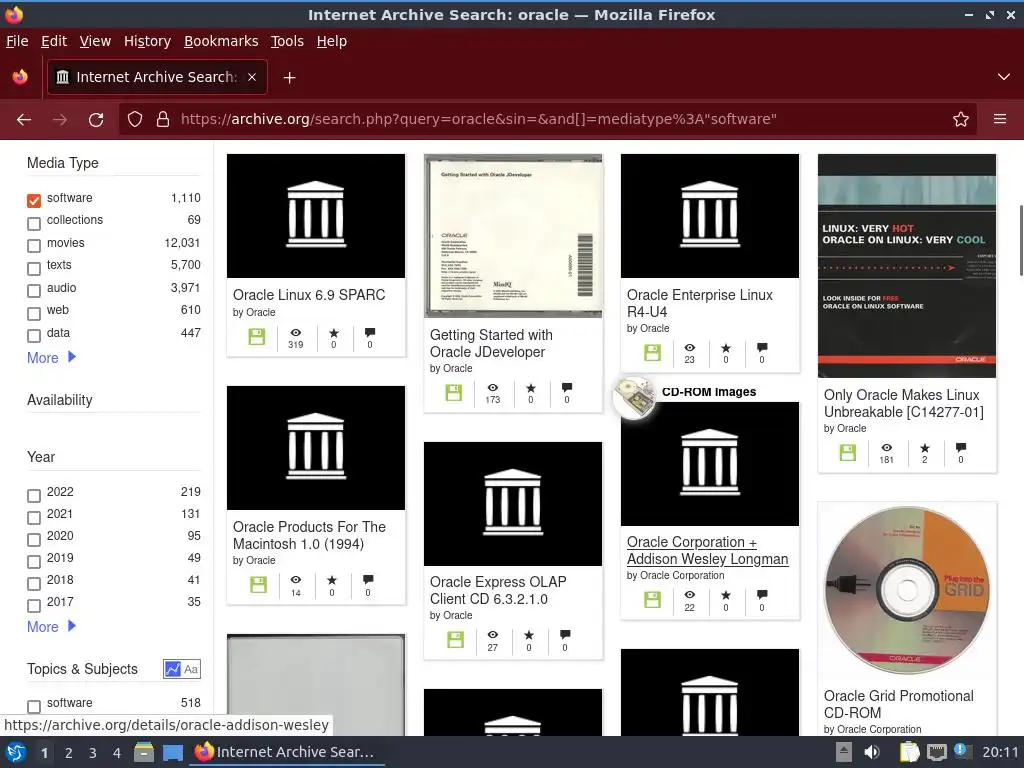Click floppy disk icon on Oracle Products For The Macintosh card
This screenshot has height=768, width=1024.
(258, 584)
